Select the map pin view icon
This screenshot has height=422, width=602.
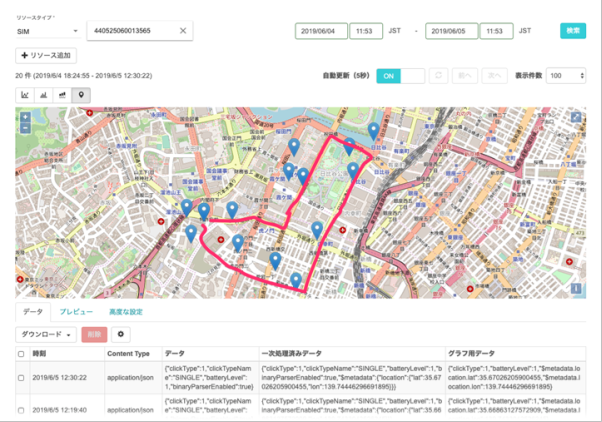(80, 95)
